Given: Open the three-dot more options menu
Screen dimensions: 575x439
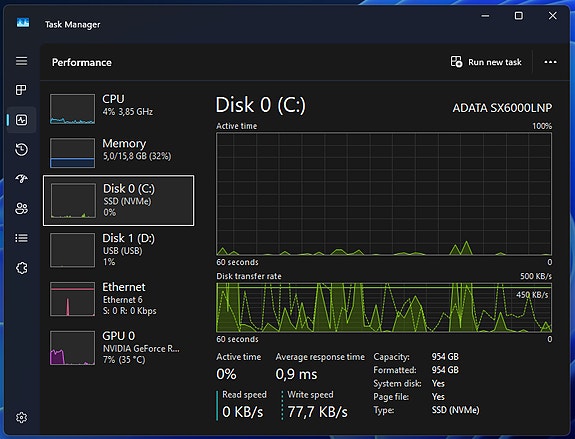Looking at the screenshot, I should (x=550, y=62).
